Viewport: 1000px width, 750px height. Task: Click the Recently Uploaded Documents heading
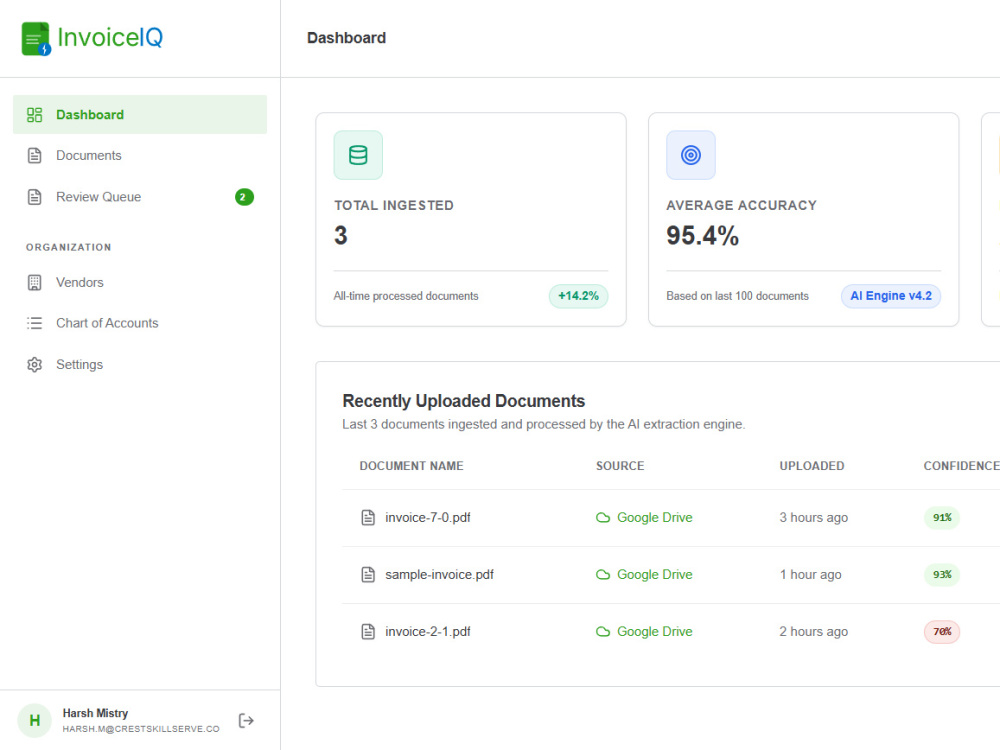464,401
